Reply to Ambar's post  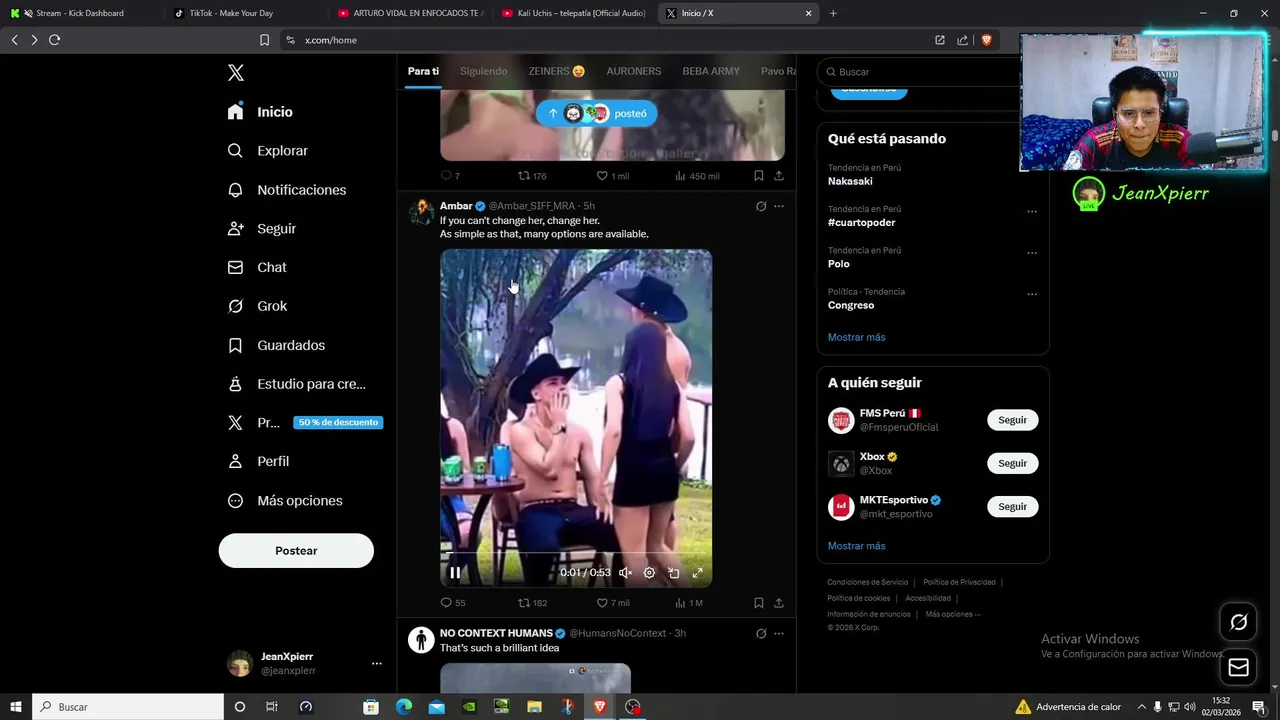point(453,603)
